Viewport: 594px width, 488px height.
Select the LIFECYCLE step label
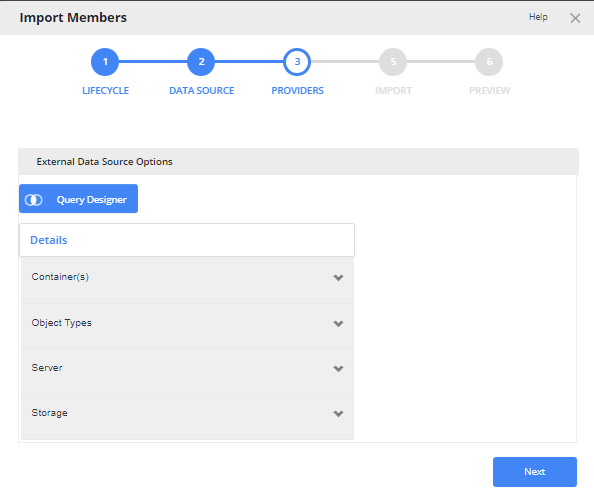tap(106, 91)
